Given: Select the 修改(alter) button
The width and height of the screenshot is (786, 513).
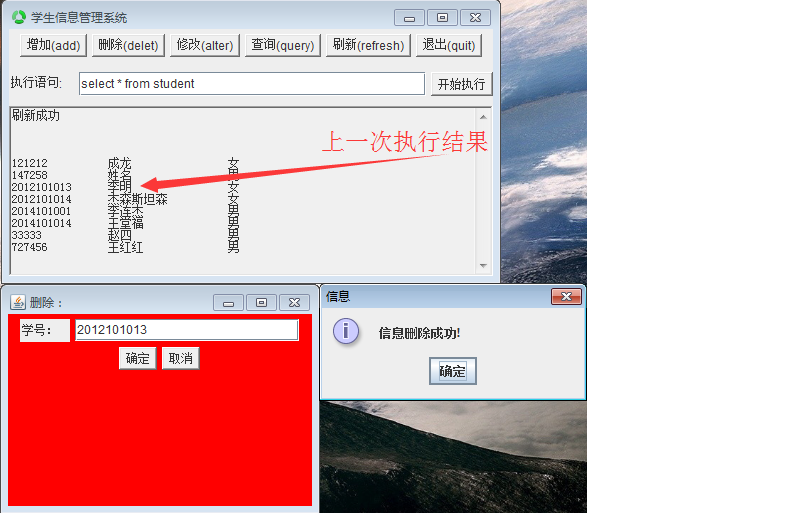Looking at the screenshot, I should tap(205, 45).
